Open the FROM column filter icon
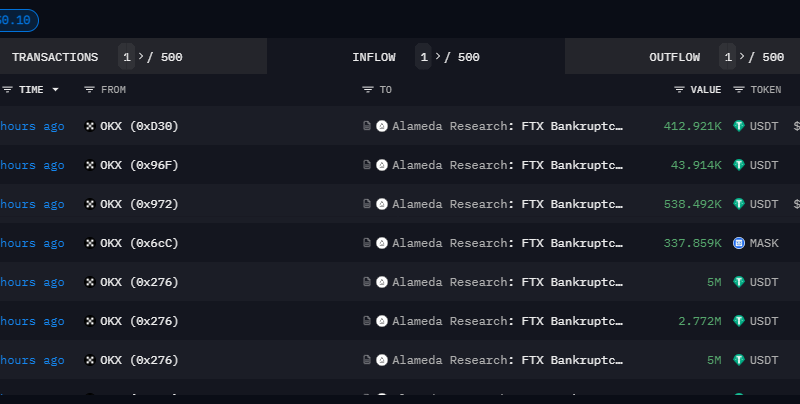 pyautogui.click(x=89, y=90)
